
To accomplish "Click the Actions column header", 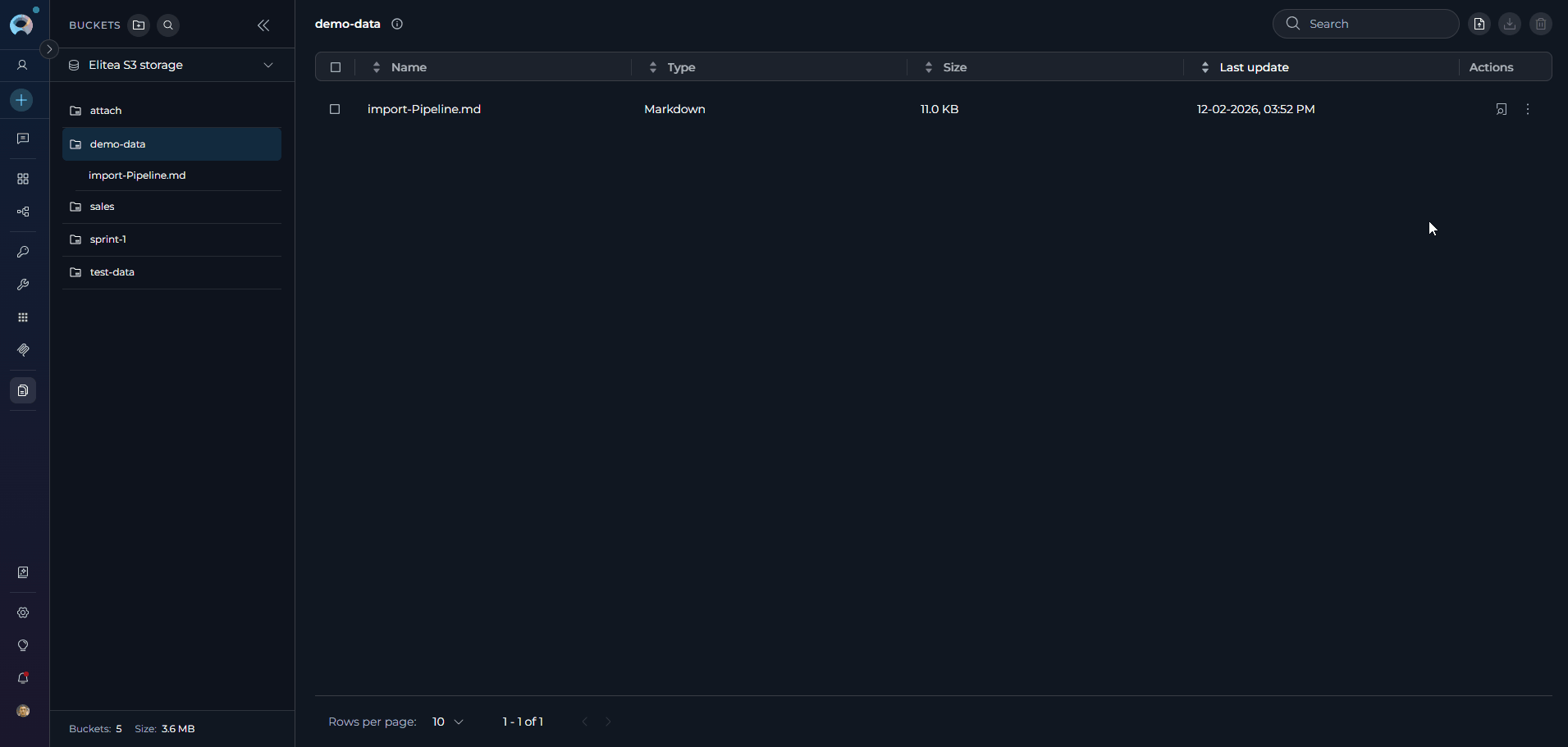I will 1491,67.
